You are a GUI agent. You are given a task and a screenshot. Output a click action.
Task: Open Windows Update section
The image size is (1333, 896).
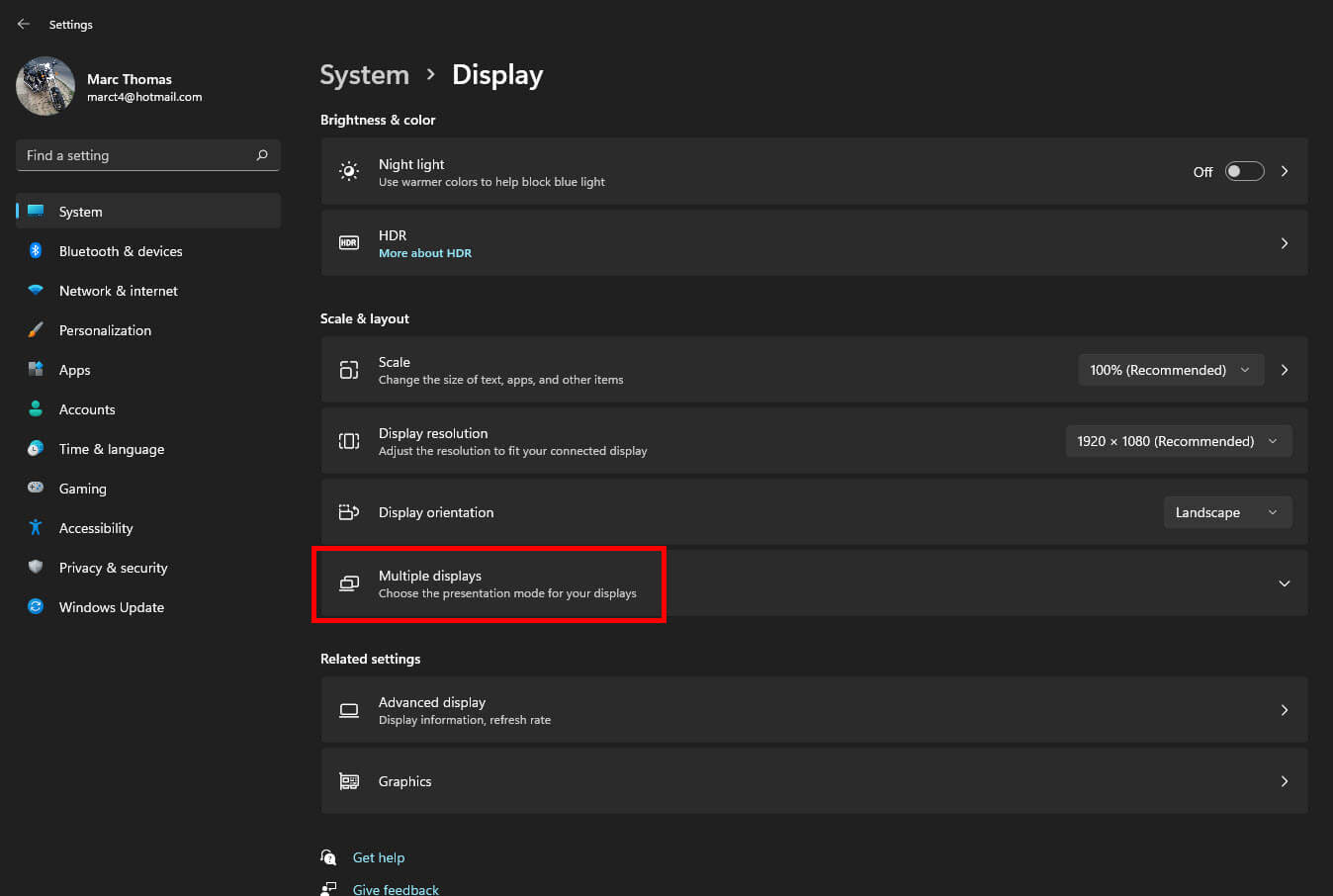(x=148, y=607)
